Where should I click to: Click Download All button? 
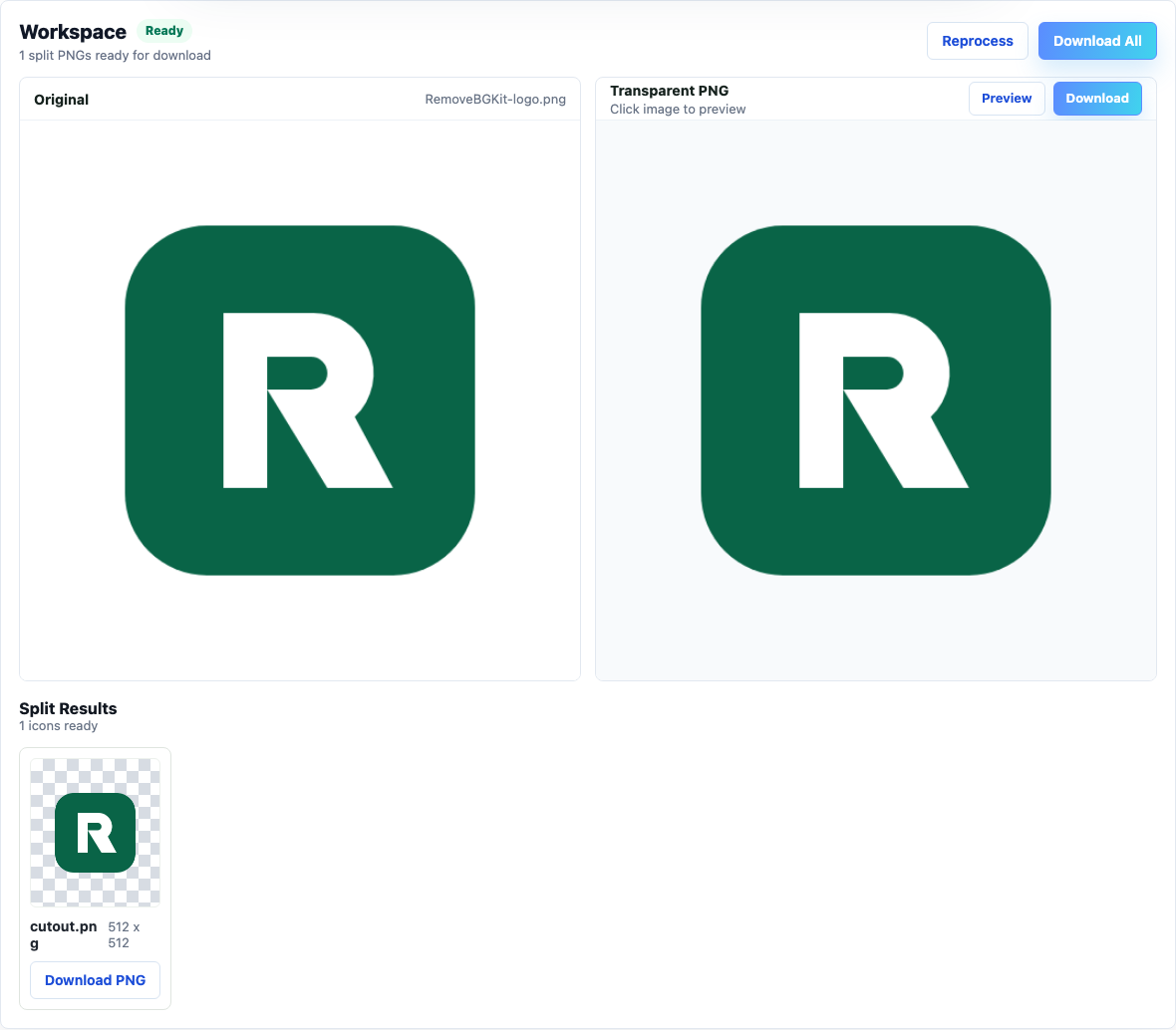pos(1097,41)
